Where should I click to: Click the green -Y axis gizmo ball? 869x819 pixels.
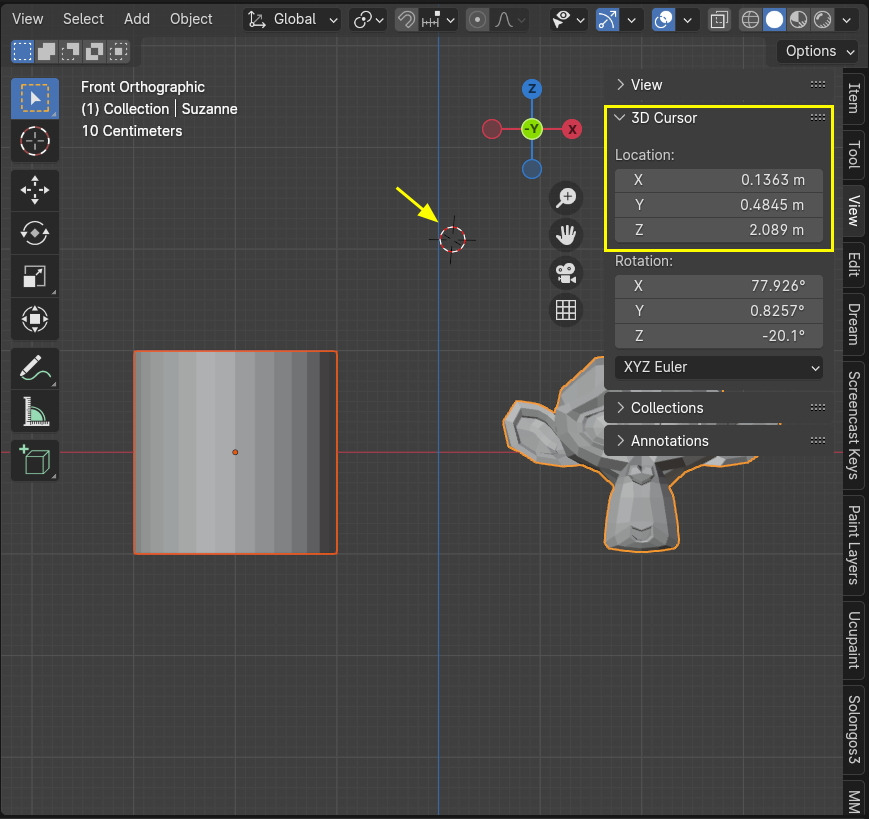pos(532,130)
